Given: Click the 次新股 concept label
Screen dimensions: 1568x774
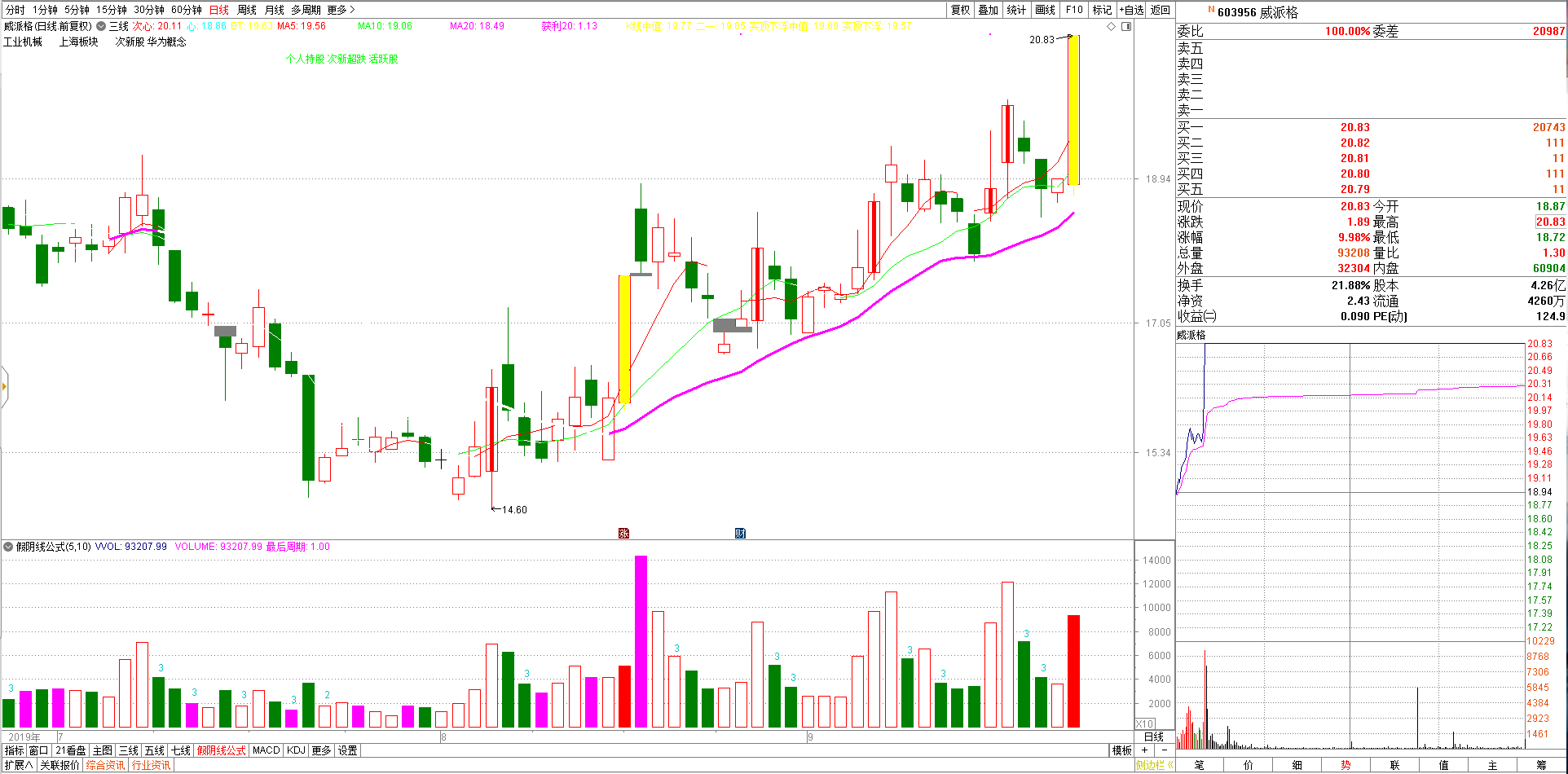Looking at the screenshot, I should [130, 42].
